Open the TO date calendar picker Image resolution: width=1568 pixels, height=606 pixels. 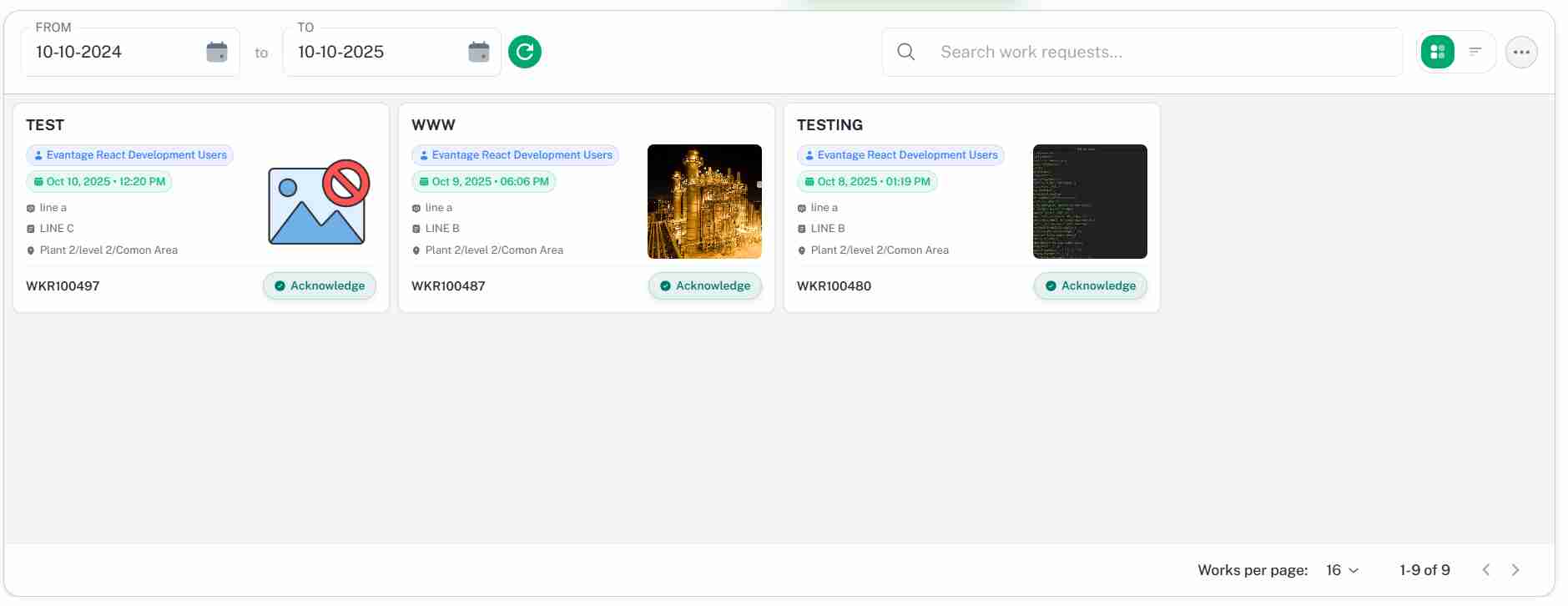tap(479, 52)
